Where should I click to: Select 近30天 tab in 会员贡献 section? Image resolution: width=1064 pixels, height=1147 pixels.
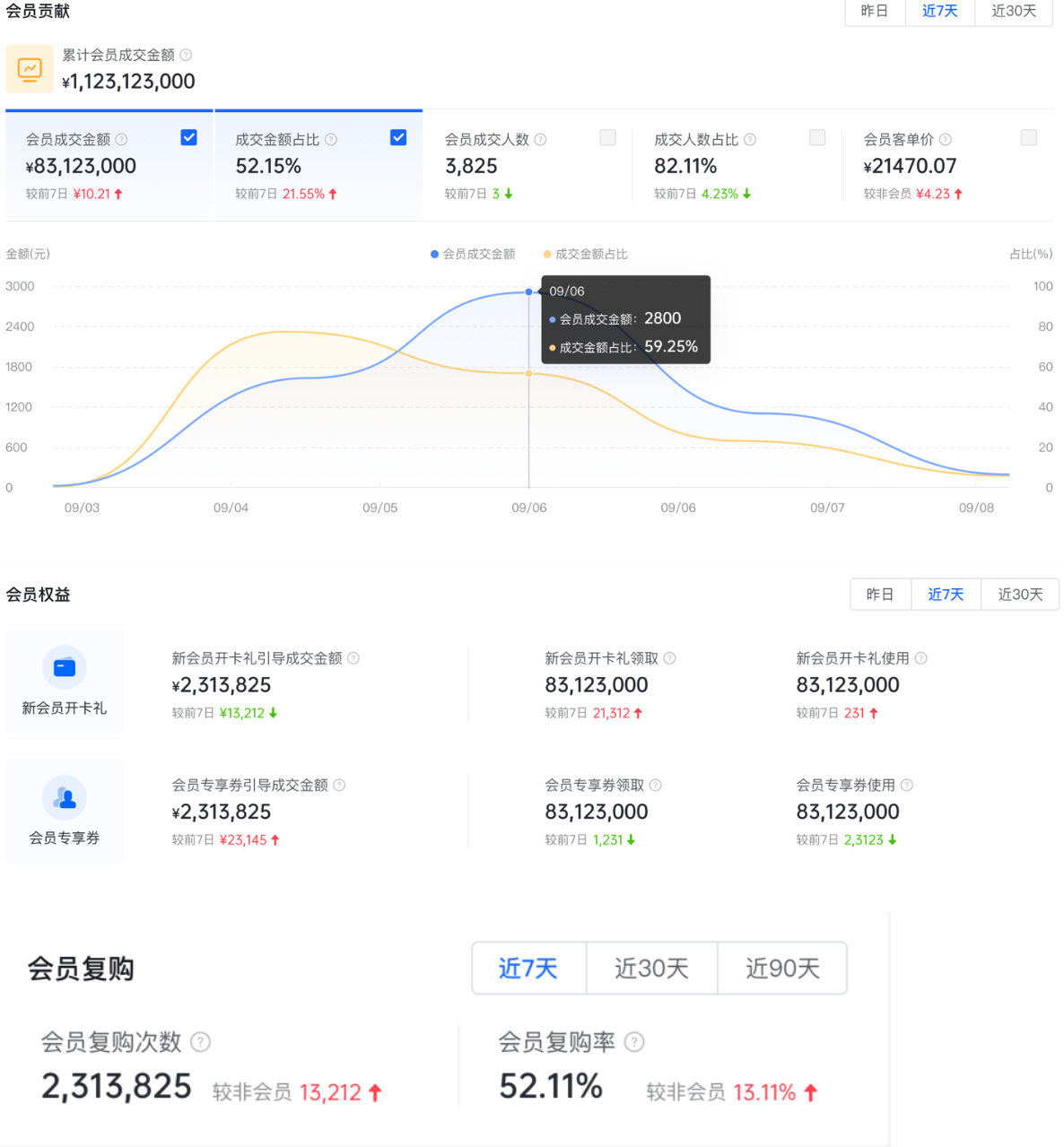point(1015,11)
